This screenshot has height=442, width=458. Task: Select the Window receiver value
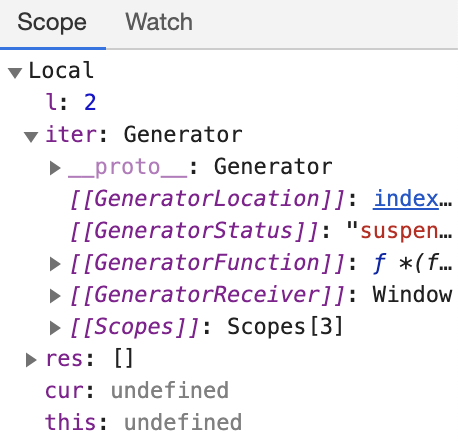point(412,295)
